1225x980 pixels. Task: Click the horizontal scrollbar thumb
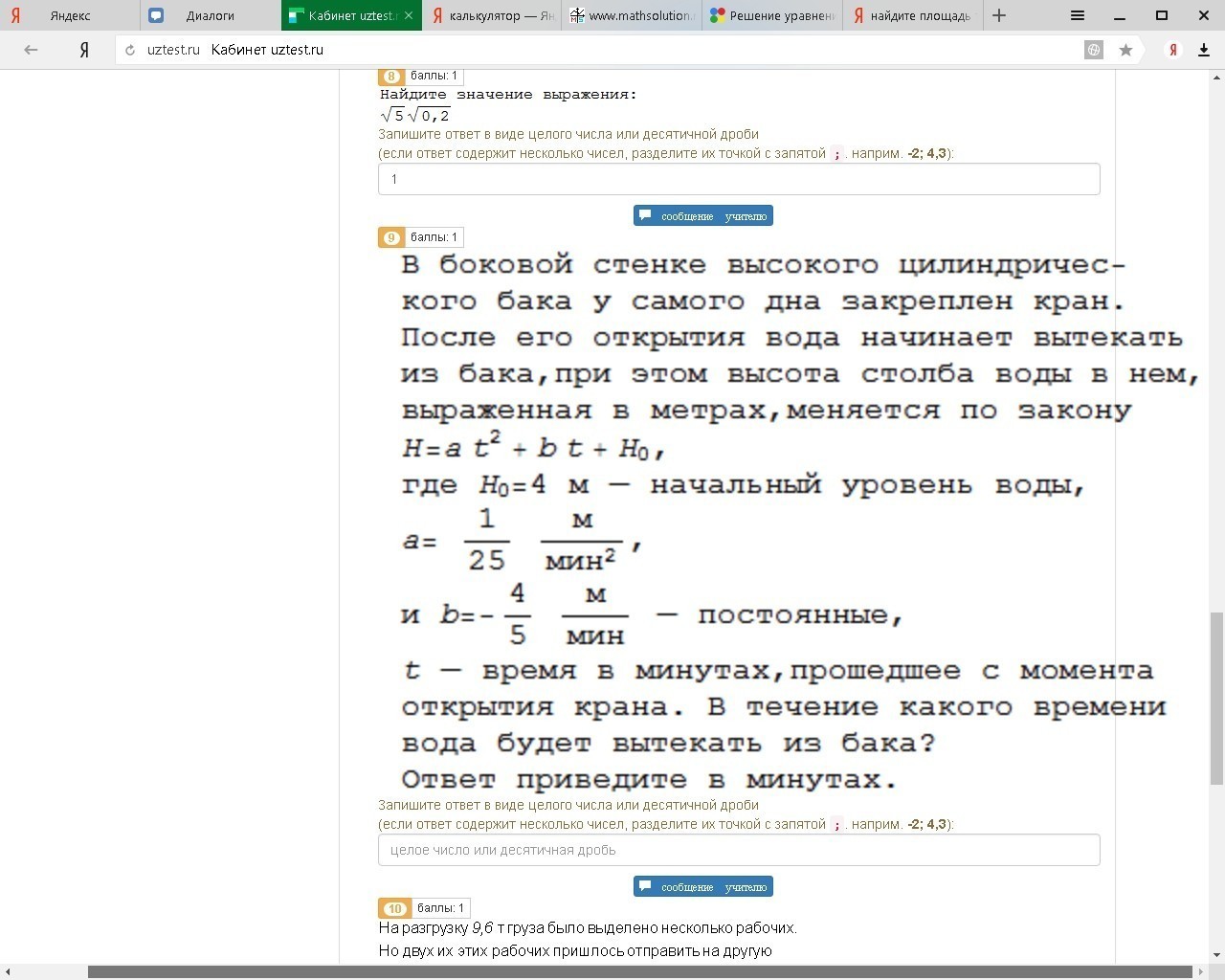[640, 971]
